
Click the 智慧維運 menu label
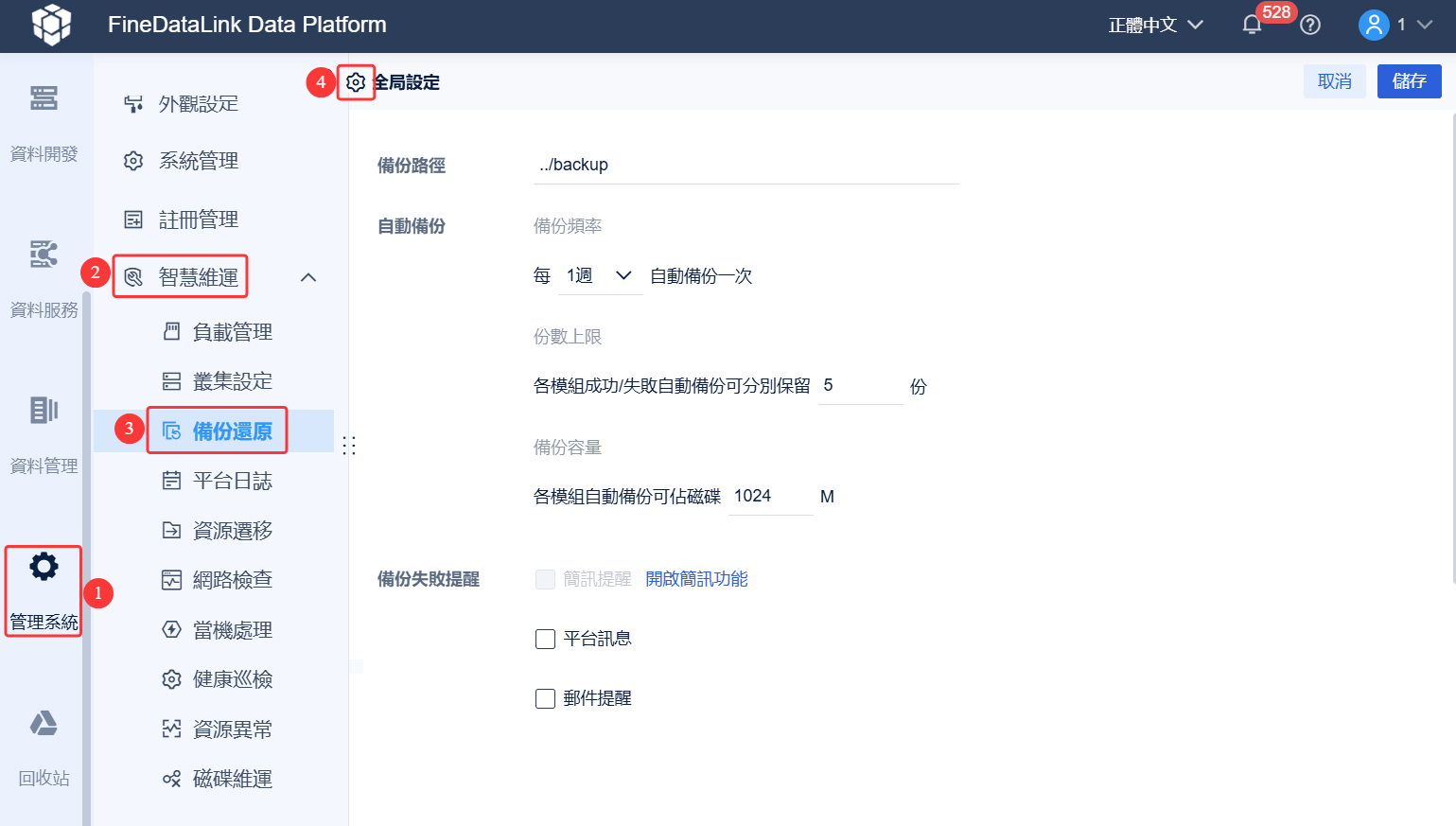[199, 277]
